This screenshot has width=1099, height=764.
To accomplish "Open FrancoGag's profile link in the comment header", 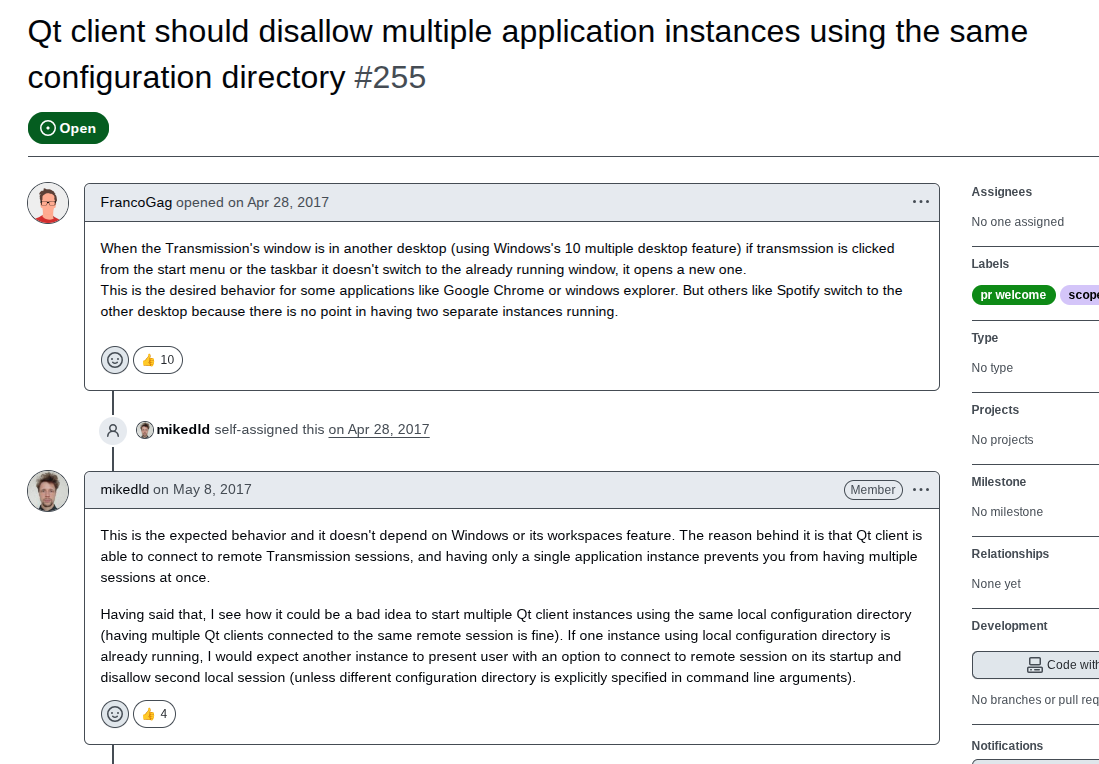I will [136, 203].
